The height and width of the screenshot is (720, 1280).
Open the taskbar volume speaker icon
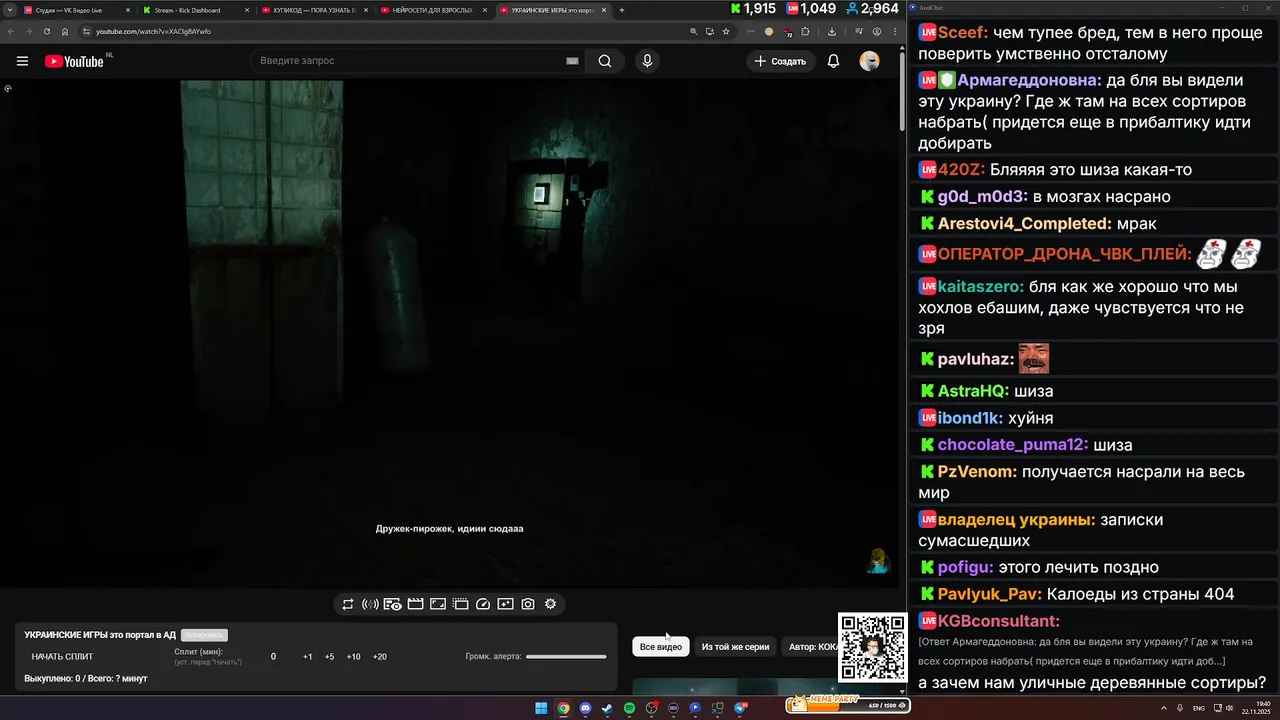pyautogui.click(x=1230, y=708)
